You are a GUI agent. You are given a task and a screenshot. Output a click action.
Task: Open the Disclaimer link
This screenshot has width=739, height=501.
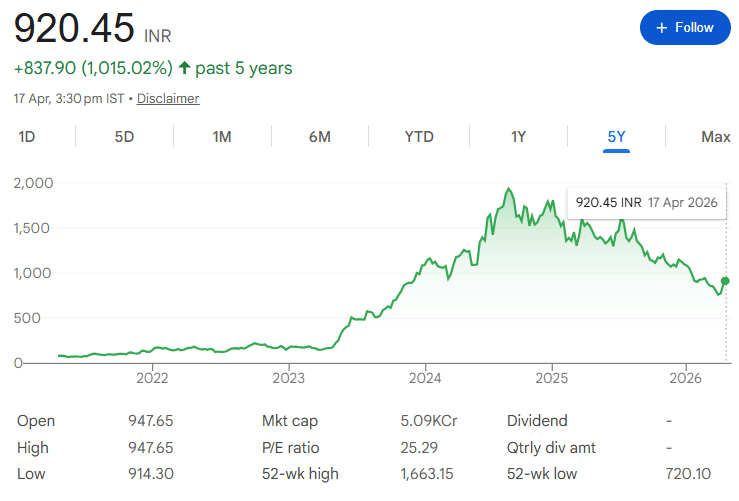tap(168, 99)
